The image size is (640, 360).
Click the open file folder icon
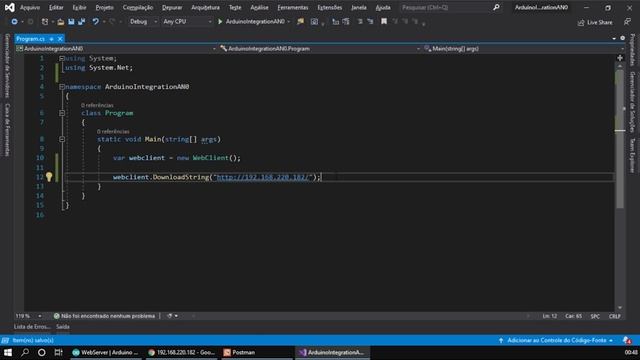60,22
